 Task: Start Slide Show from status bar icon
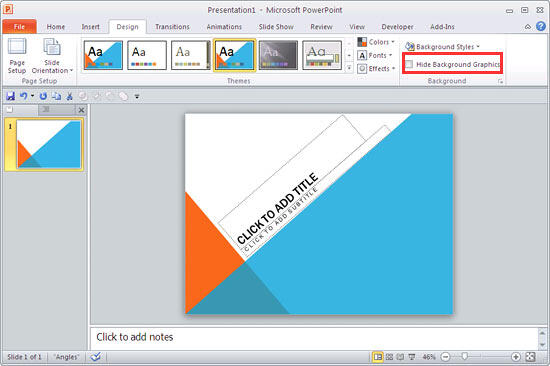[411, 357]
